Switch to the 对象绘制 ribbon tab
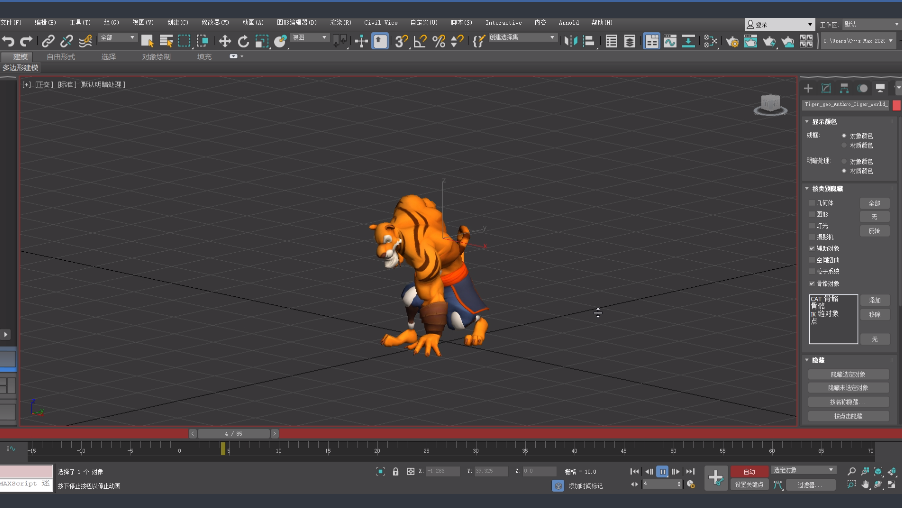 pos(156,57)
